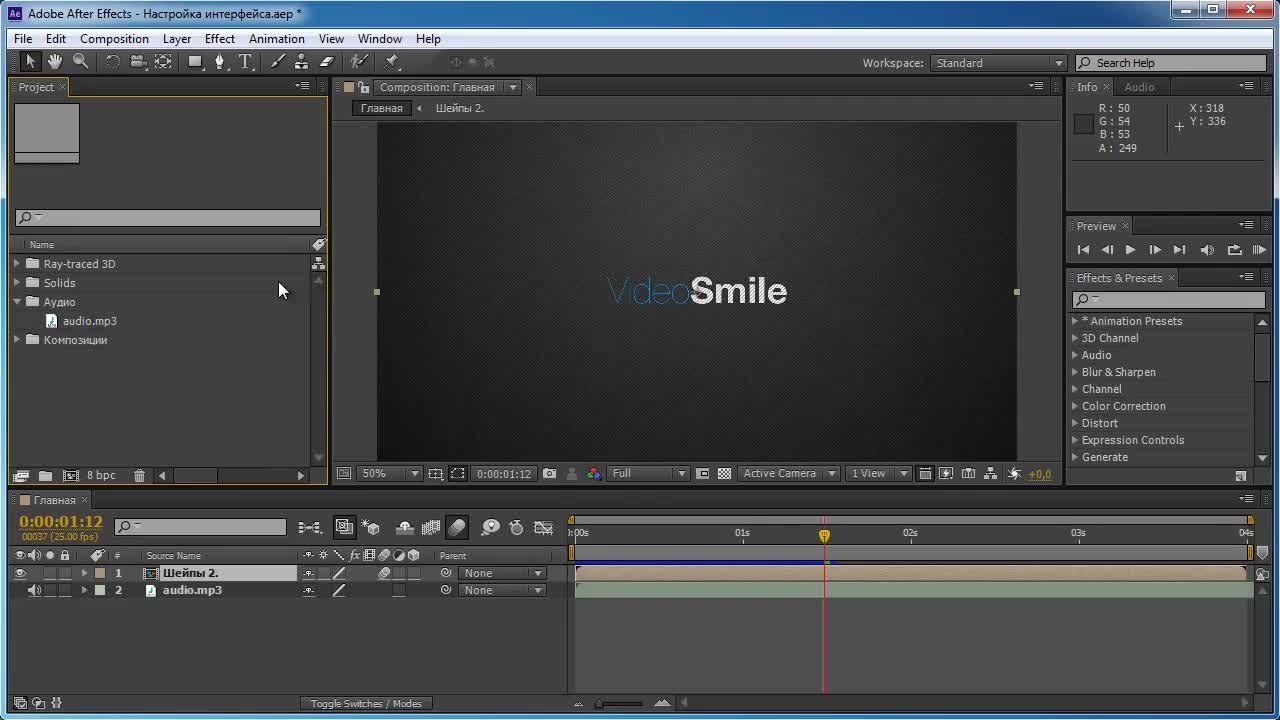The width and height of the screenshot is (1280, 720).
Task: Open the Window menu
Action: click(380, 39)
